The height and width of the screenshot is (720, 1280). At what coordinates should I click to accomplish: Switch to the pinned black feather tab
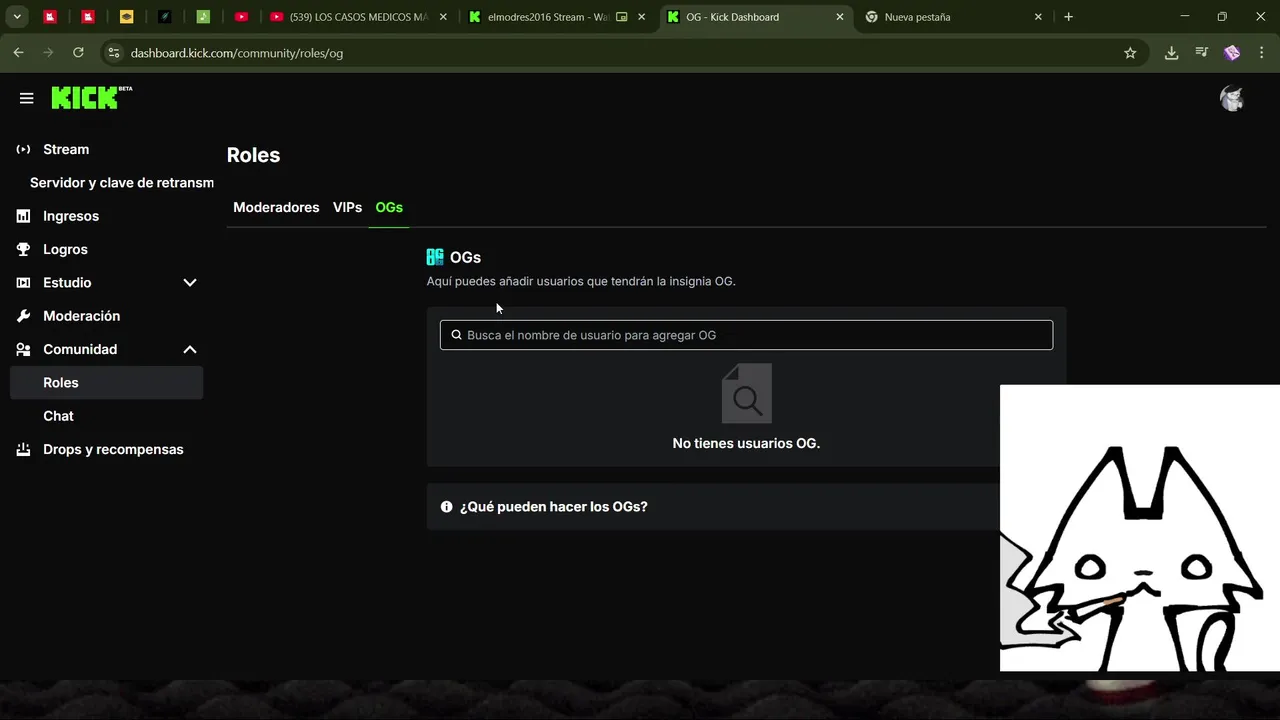coord(164,17)
